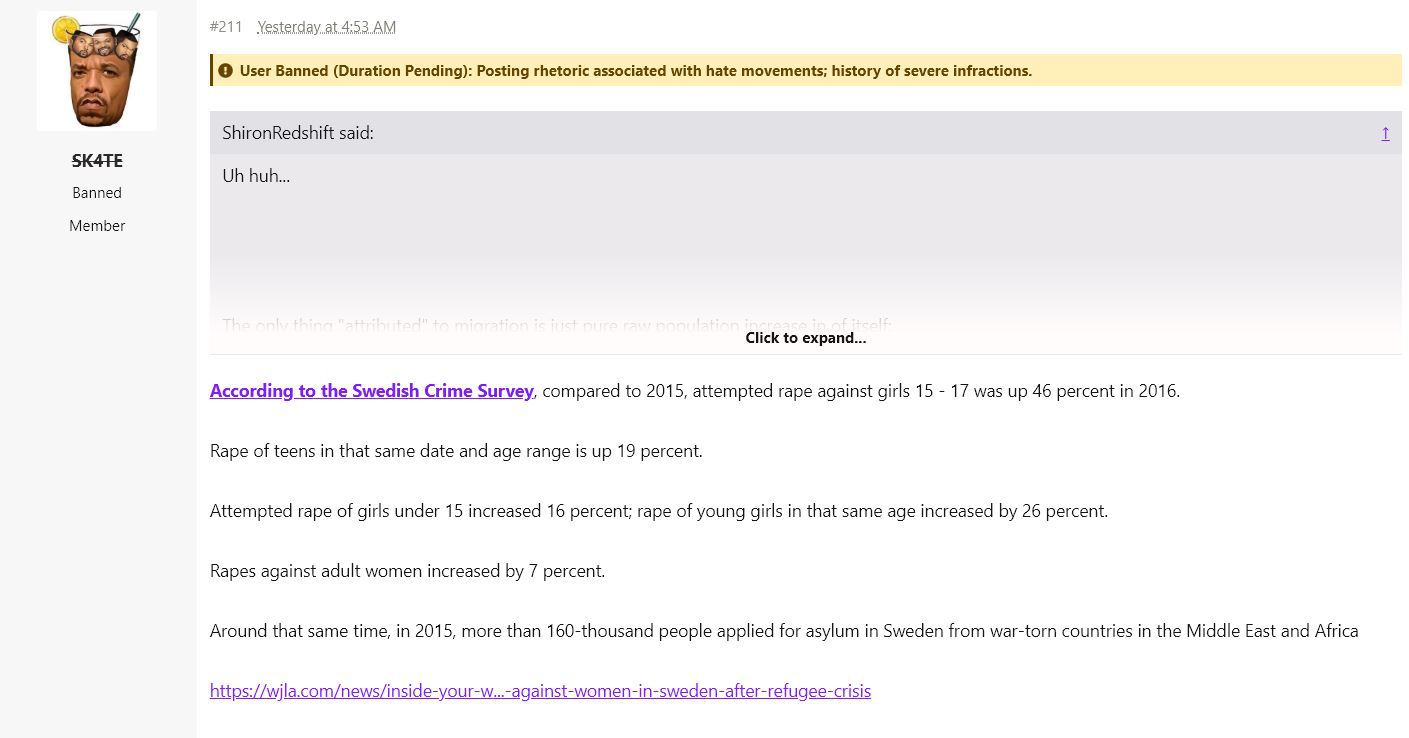Open post permalink #211
1409x738 pixels.
tap(226, 27)
